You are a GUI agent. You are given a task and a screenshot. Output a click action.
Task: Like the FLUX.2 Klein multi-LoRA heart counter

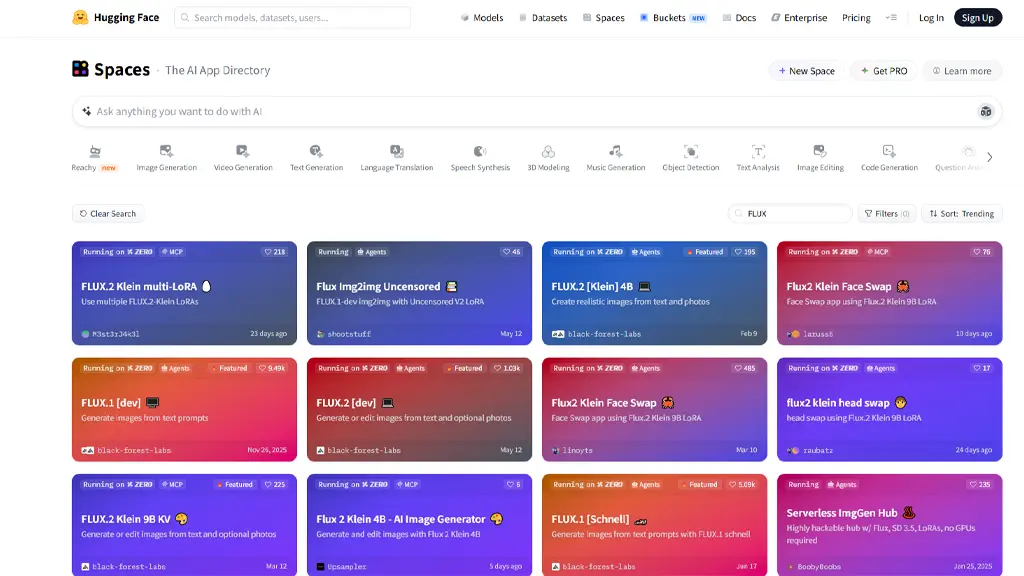pyautogui.click(x=275, y=252)
